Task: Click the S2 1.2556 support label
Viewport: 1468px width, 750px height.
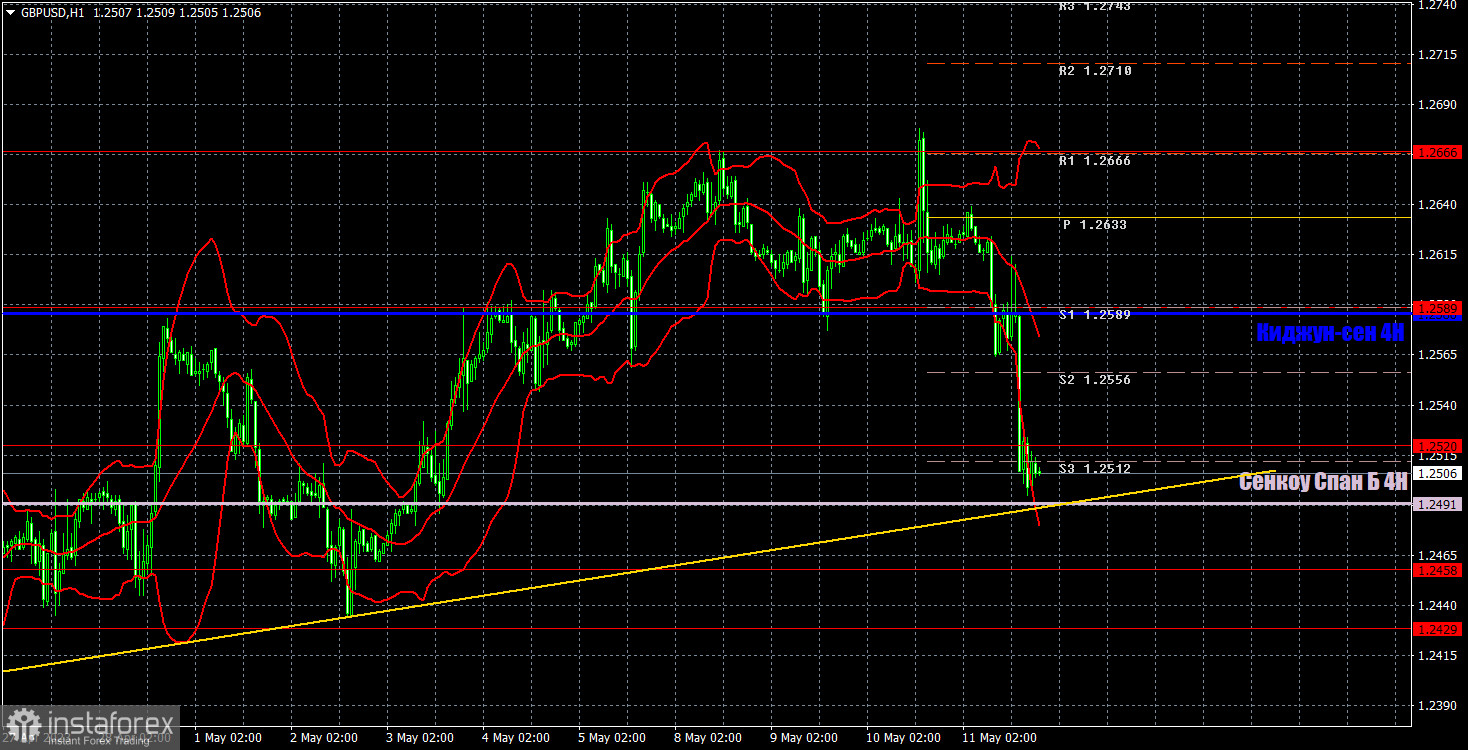Action: (x=1096, y=380)
